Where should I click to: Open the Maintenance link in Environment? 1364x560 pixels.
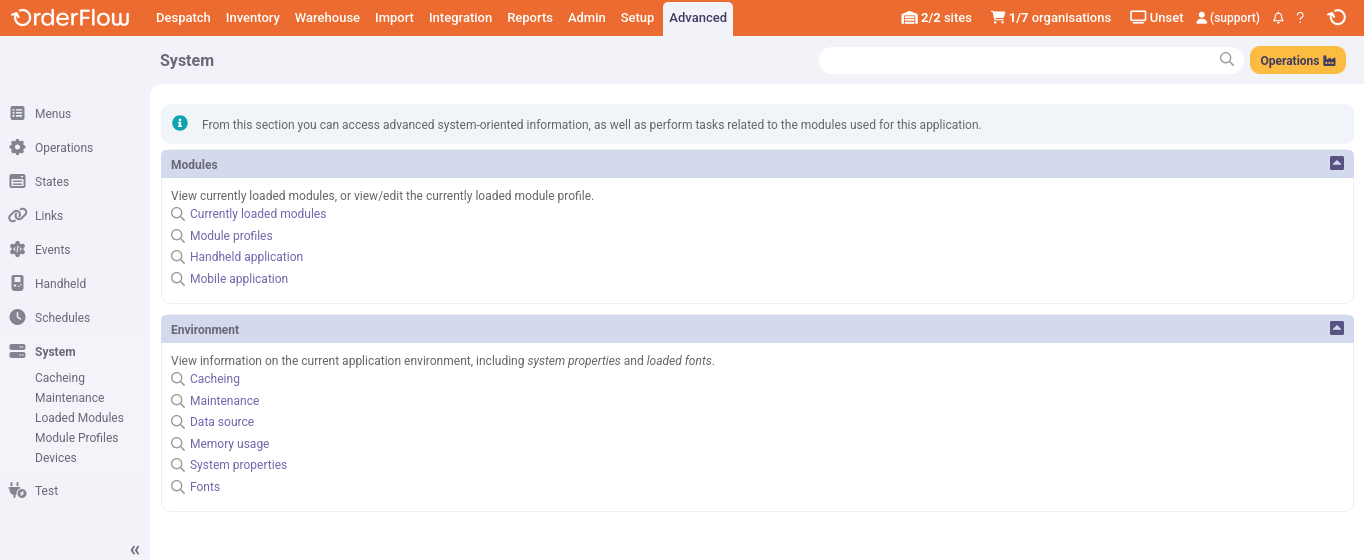point(225,401)
